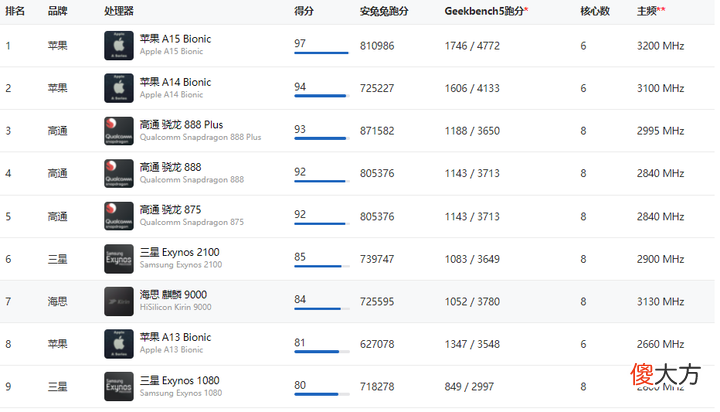Click the AnTuTu score 810986

(x=377, y=46)
